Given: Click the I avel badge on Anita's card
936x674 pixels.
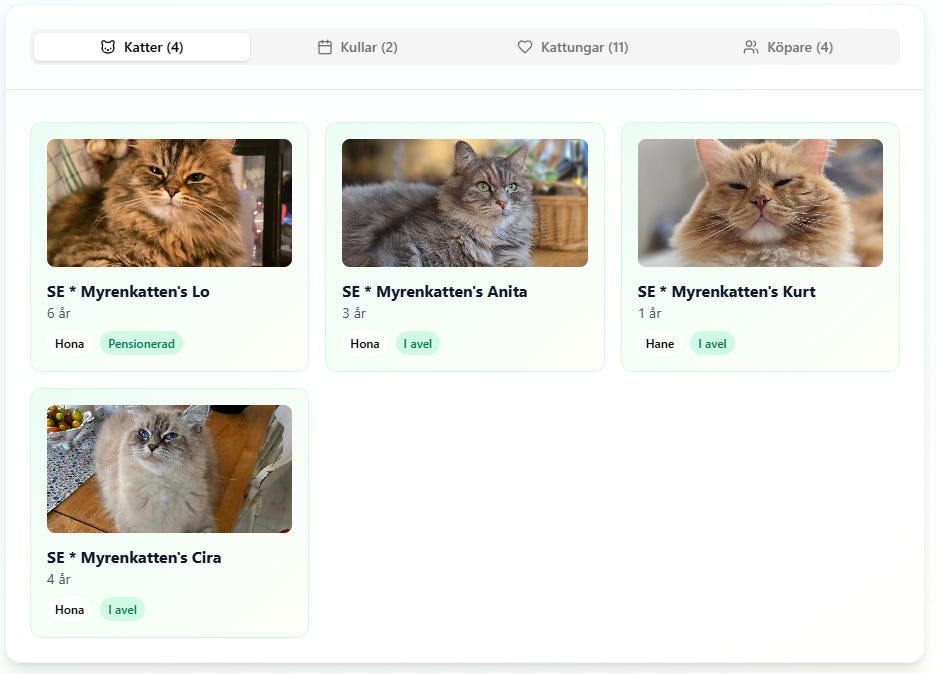Looking at the screenshot, I should (418, 344).
